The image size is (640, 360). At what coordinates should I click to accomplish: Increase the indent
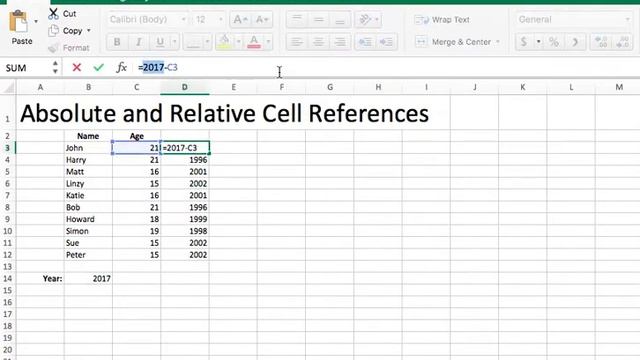pyautogui.click(x=386, y=42)
